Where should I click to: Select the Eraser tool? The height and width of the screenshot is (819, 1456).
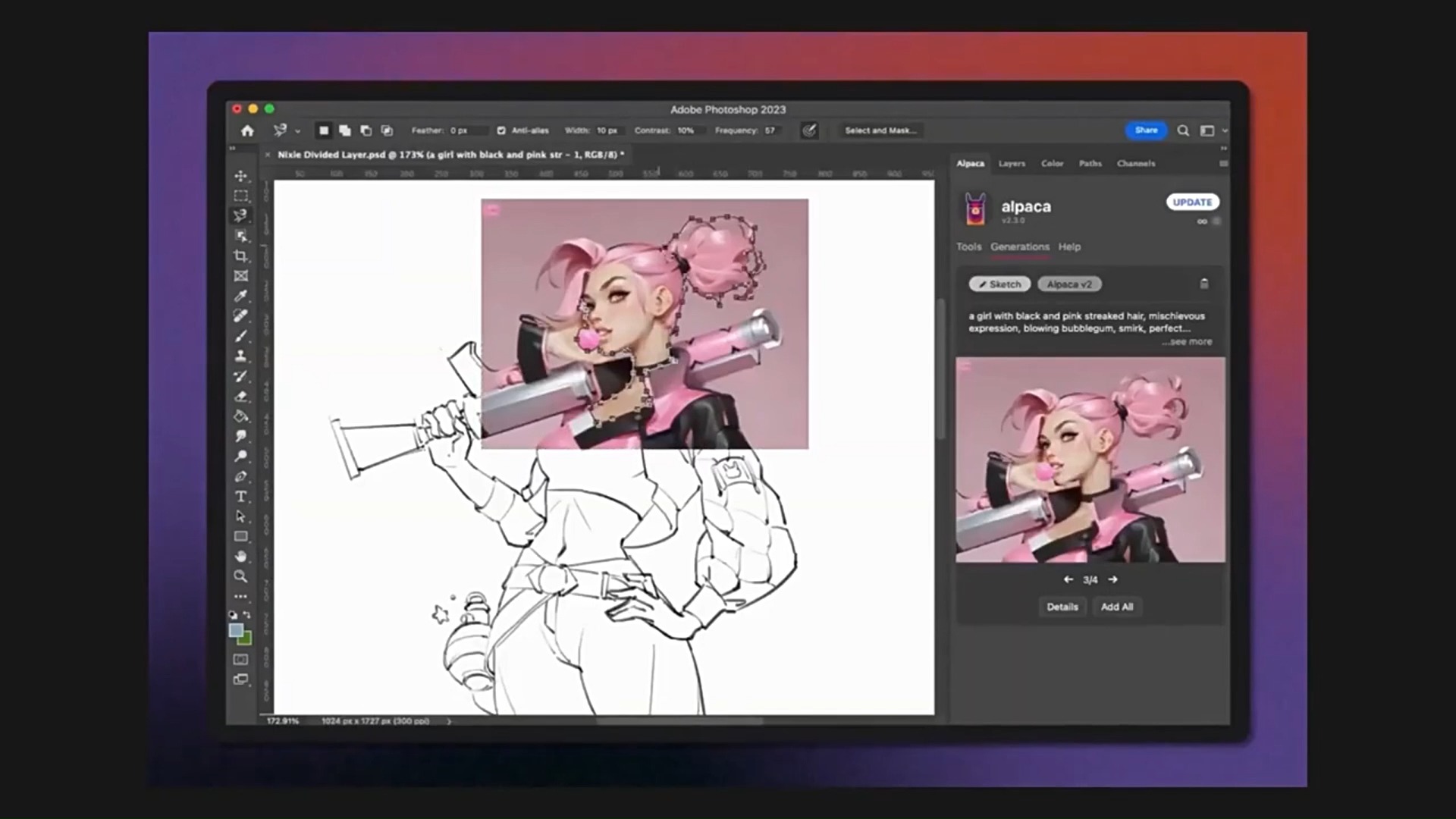[x=241, y=396]
